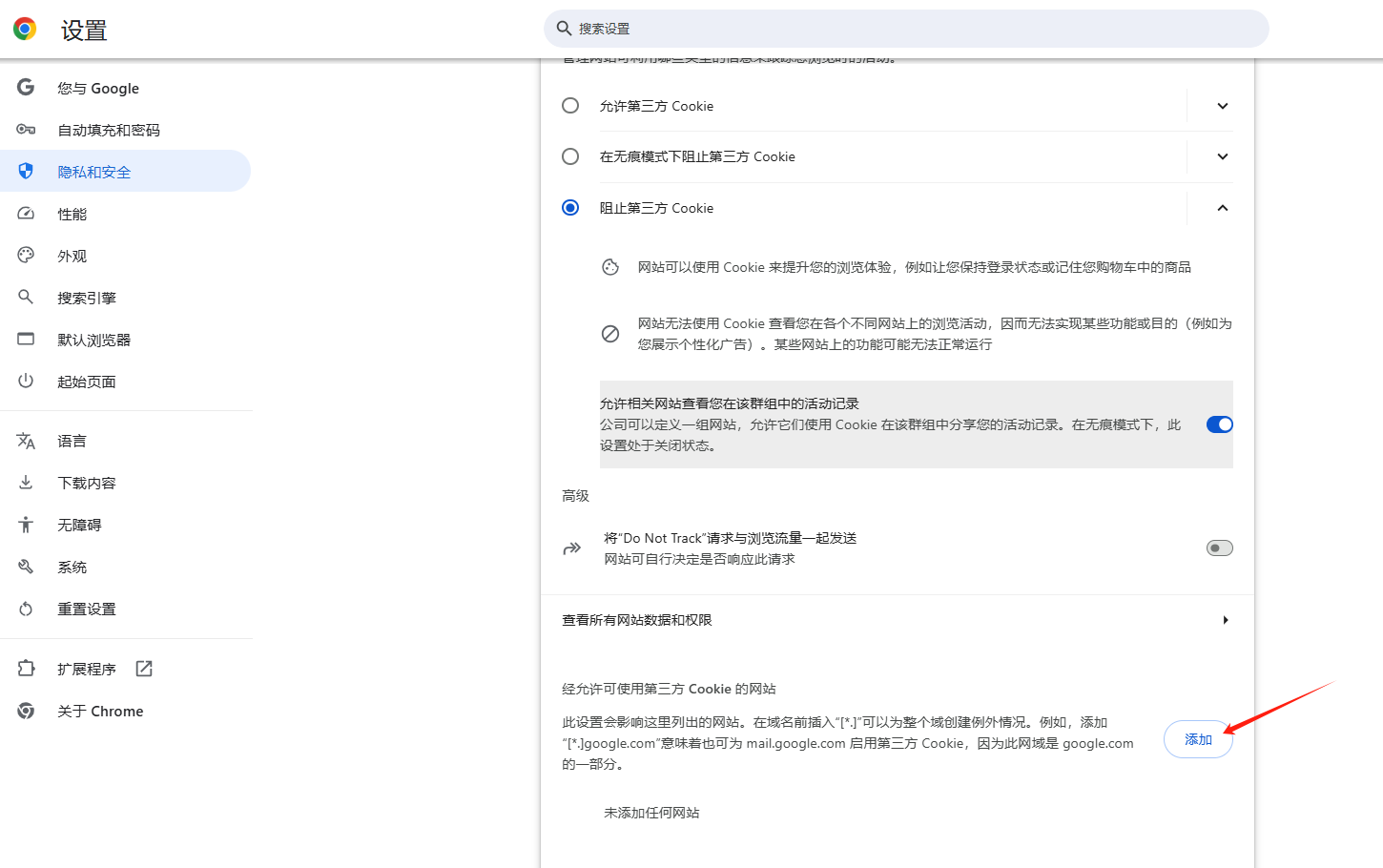Click the shield icon for privacy and security
Image resolution: width=1383 pixels, height=868 pixels.
[x=26, y=172]
